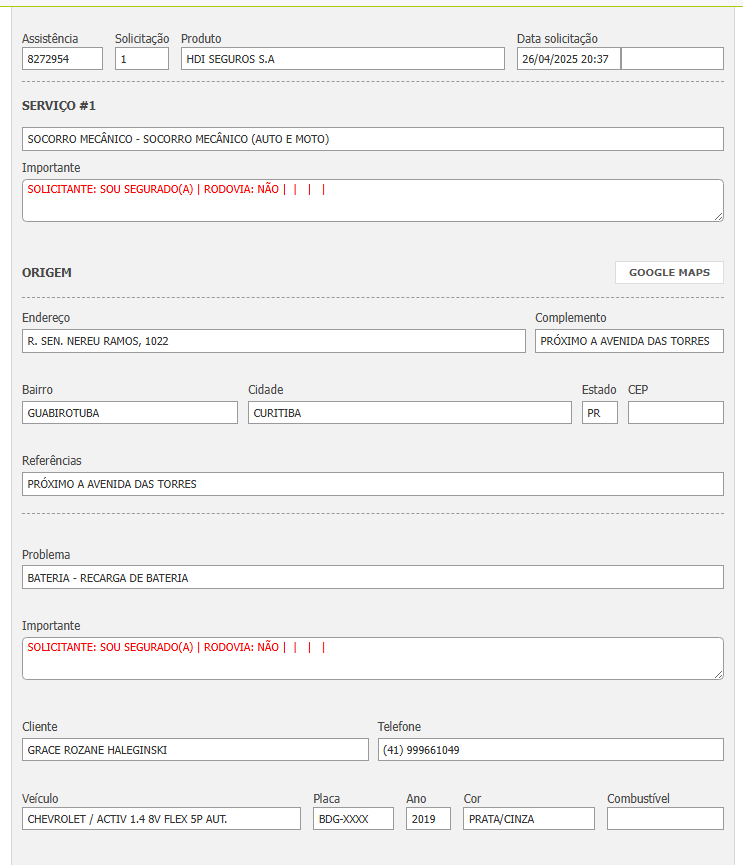Focus the Cidade field showing Curitiba
The height and width of the screenshot is (865, 743).
(410, 413)
